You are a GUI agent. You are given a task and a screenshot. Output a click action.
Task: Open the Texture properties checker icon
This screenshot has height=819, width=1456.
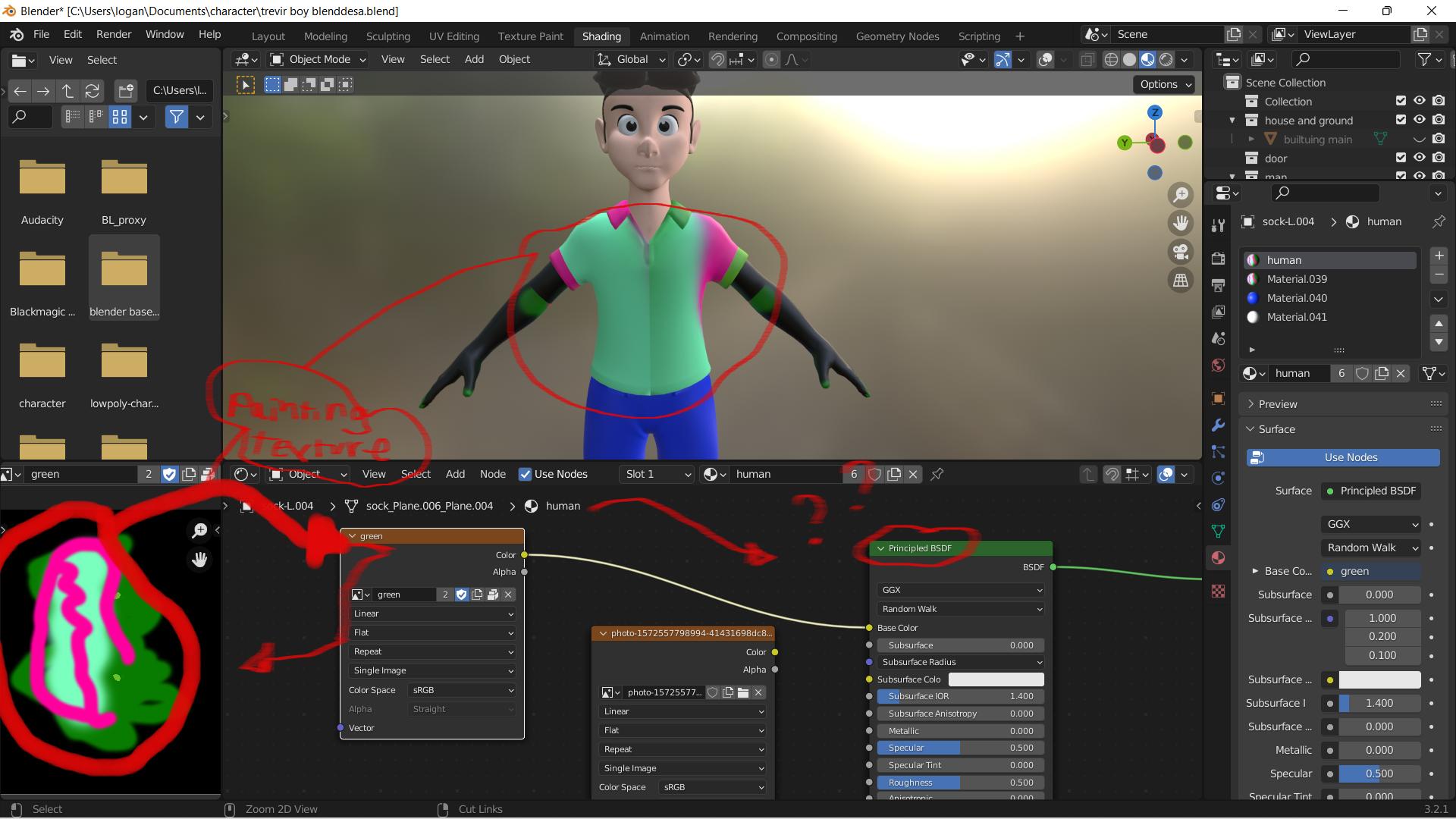tap(1219, 591)
